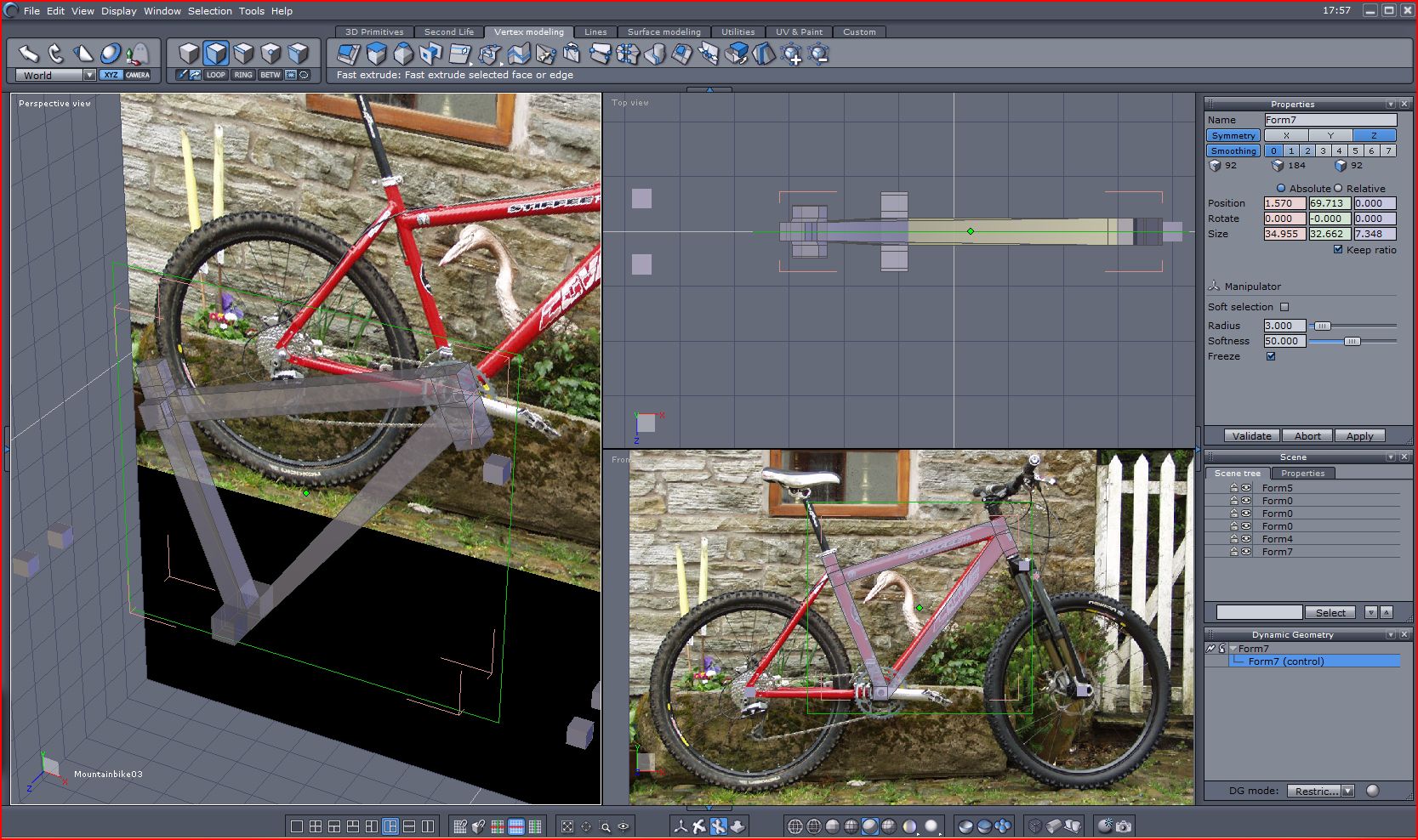Click the Apply button
The width and height of the screenshot is (1418, 840).
(1359, 436)
